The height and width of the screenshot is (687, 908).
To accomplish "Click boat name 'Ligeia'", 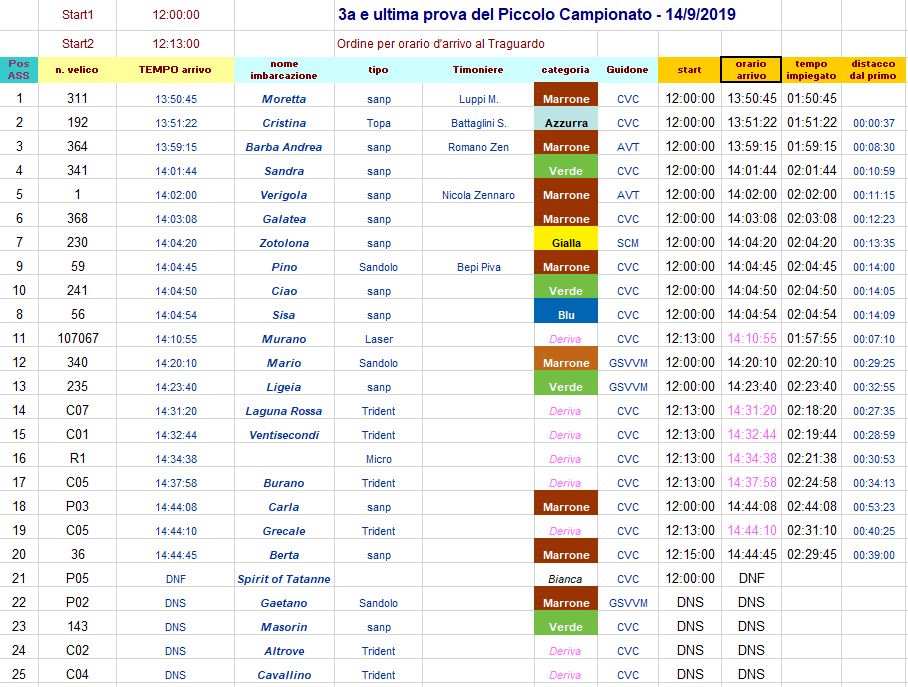I will (284, 387).
